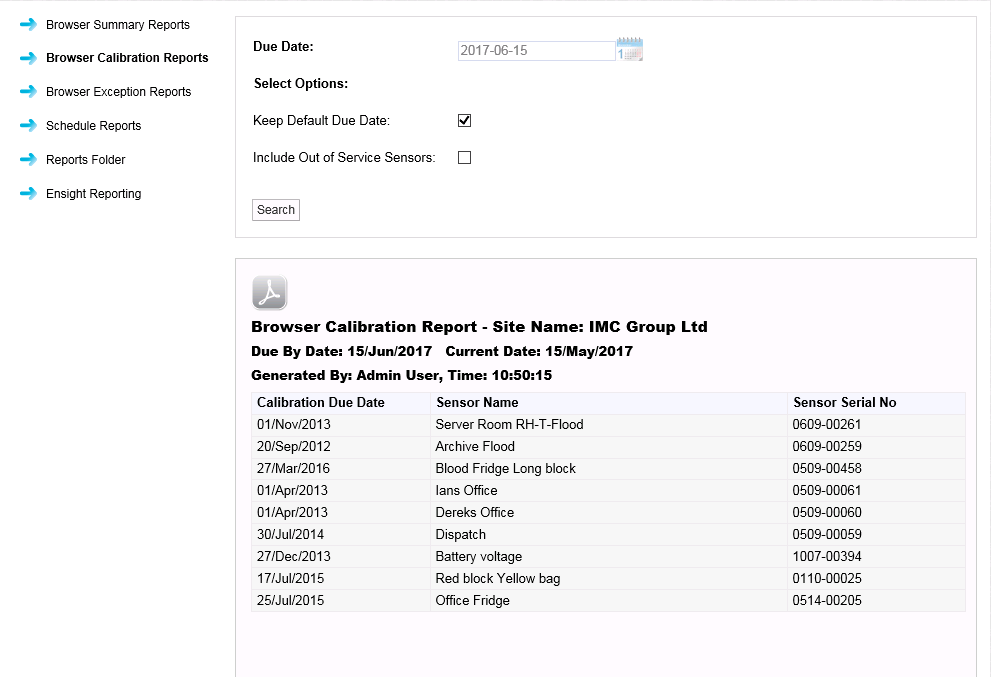Click the Due Date input field

tap(535, 50)
